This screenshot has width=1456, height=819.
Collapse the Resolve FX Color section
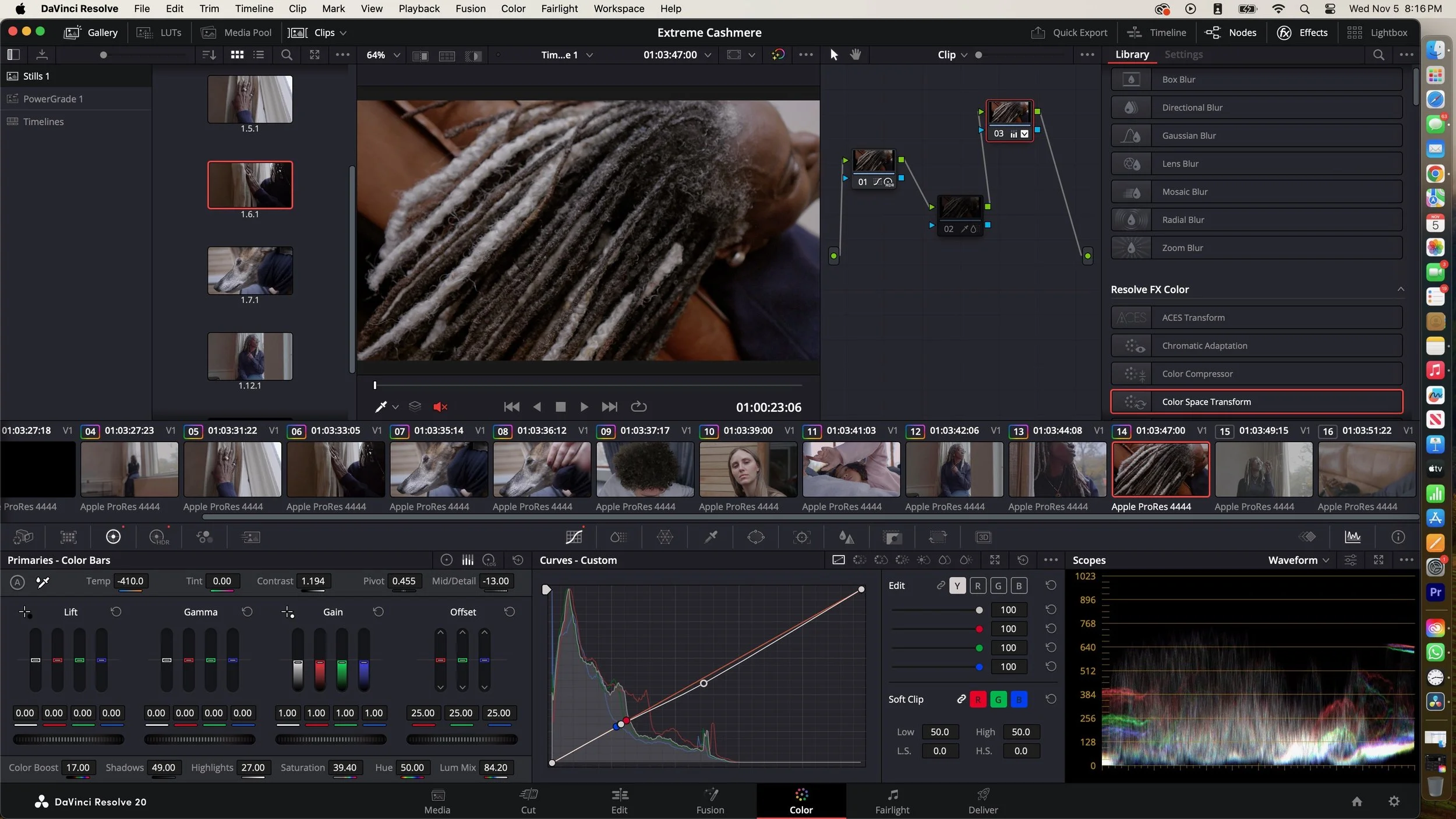click(x=1400, y=290)
